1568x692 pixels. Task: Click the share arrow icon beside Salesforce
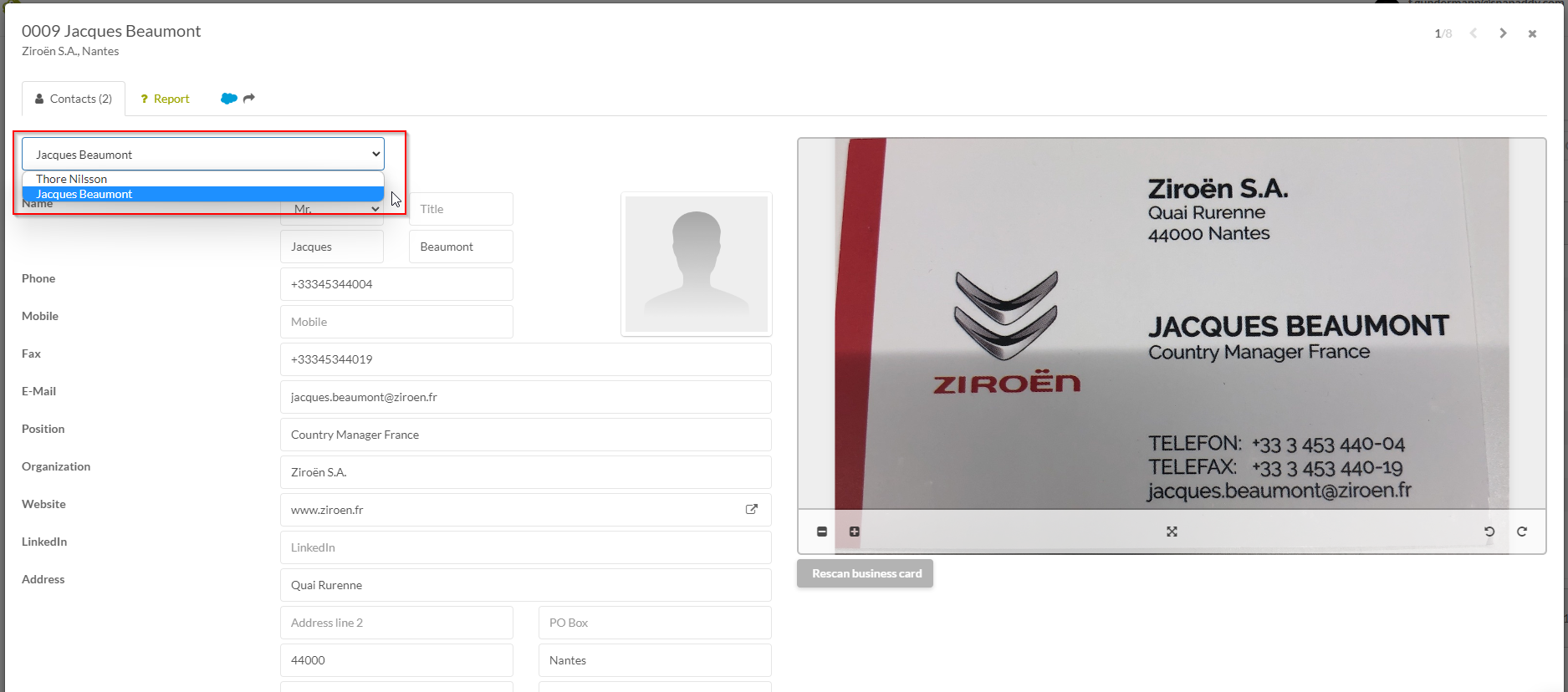(249, 99)
